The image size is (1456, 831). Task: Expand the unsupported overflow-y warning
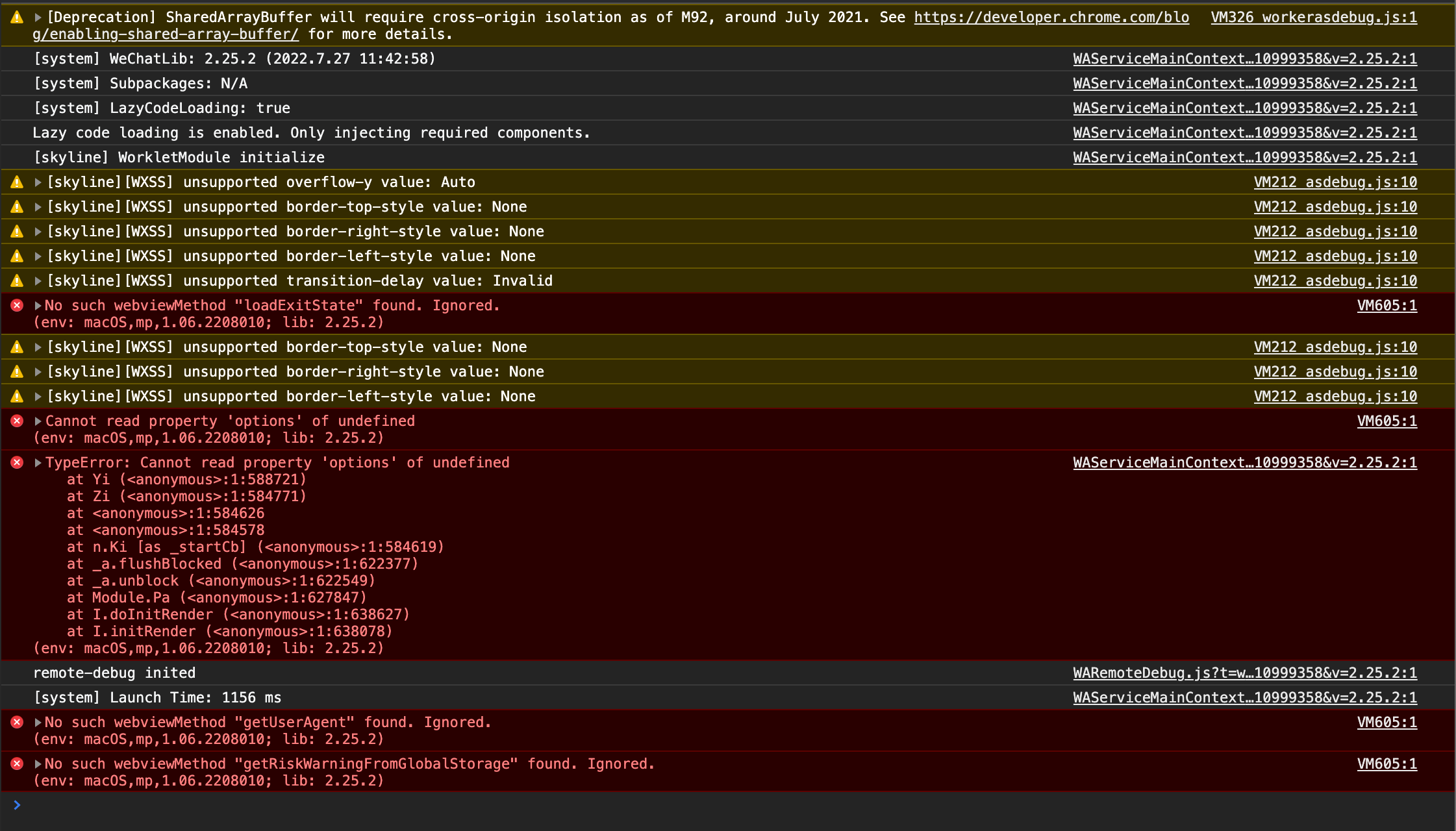[38, 182]
